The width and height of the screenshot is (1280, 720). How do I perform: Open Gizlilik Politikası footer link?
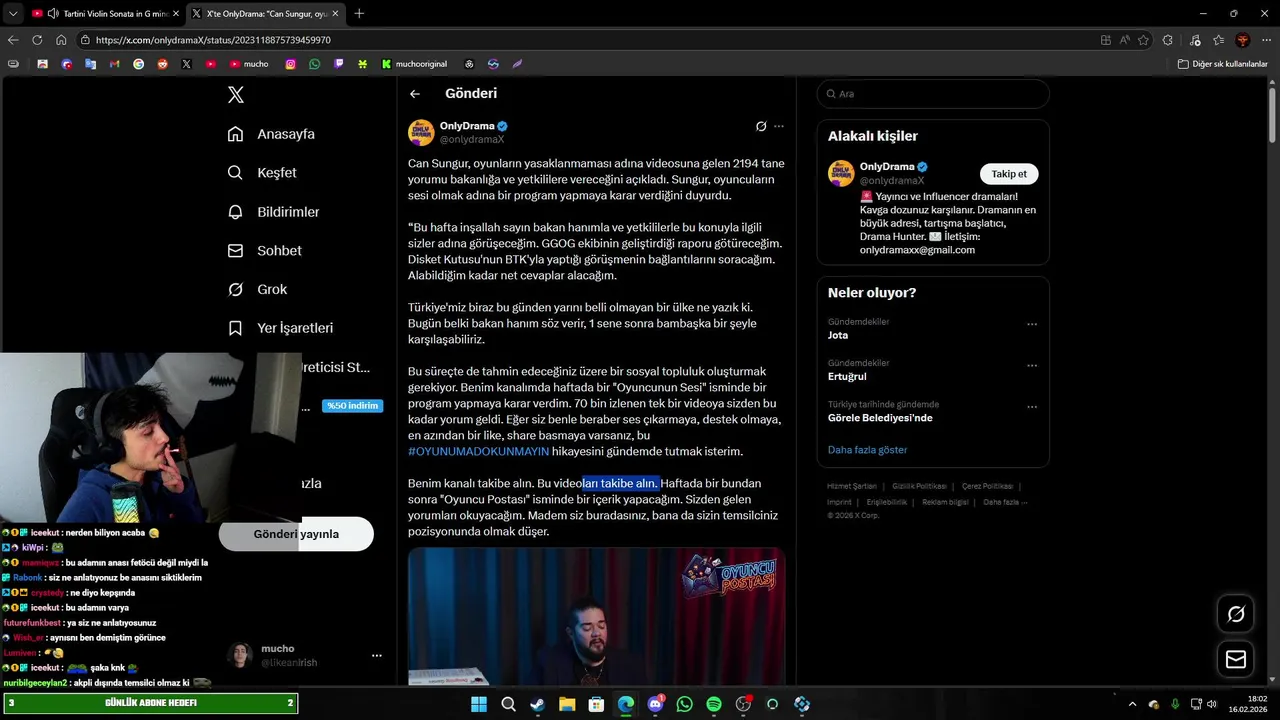(x=919, y=486)
